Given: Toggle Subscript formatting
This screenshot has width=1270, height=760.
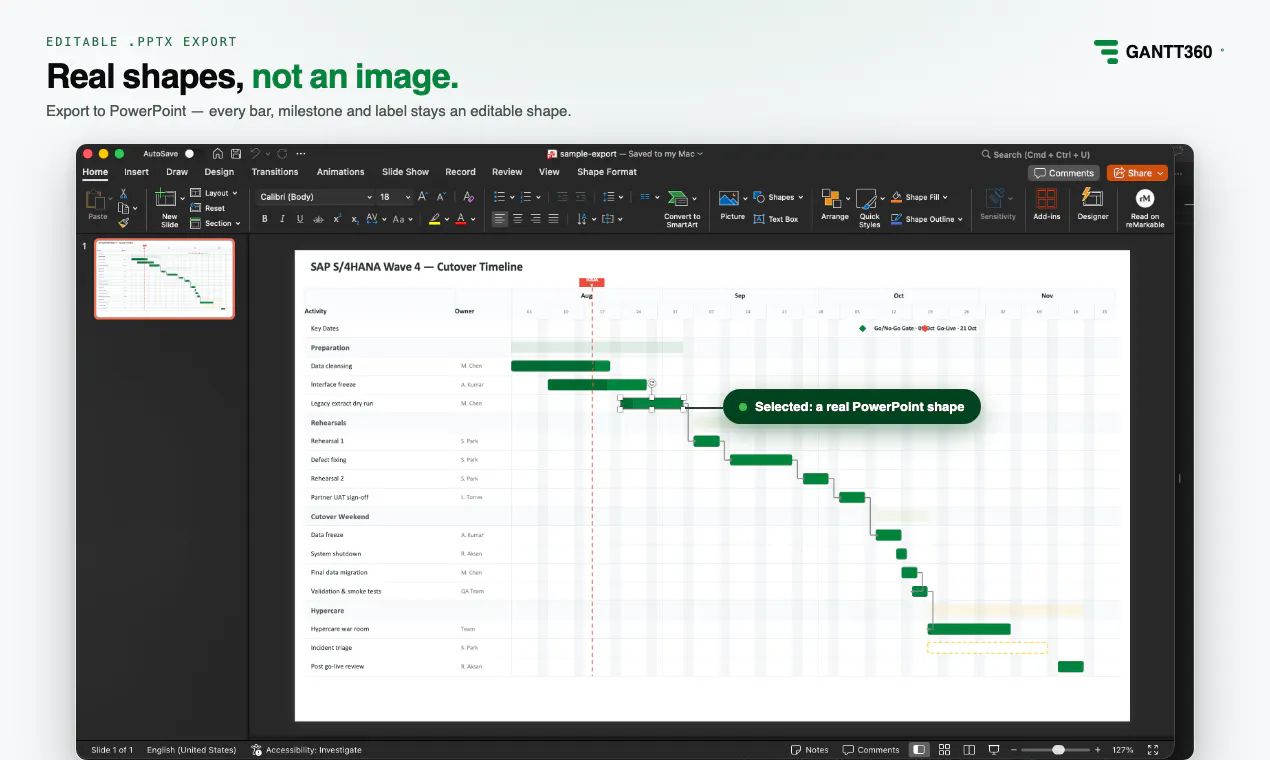Looking at the screenshot, I should click(355, 219).
